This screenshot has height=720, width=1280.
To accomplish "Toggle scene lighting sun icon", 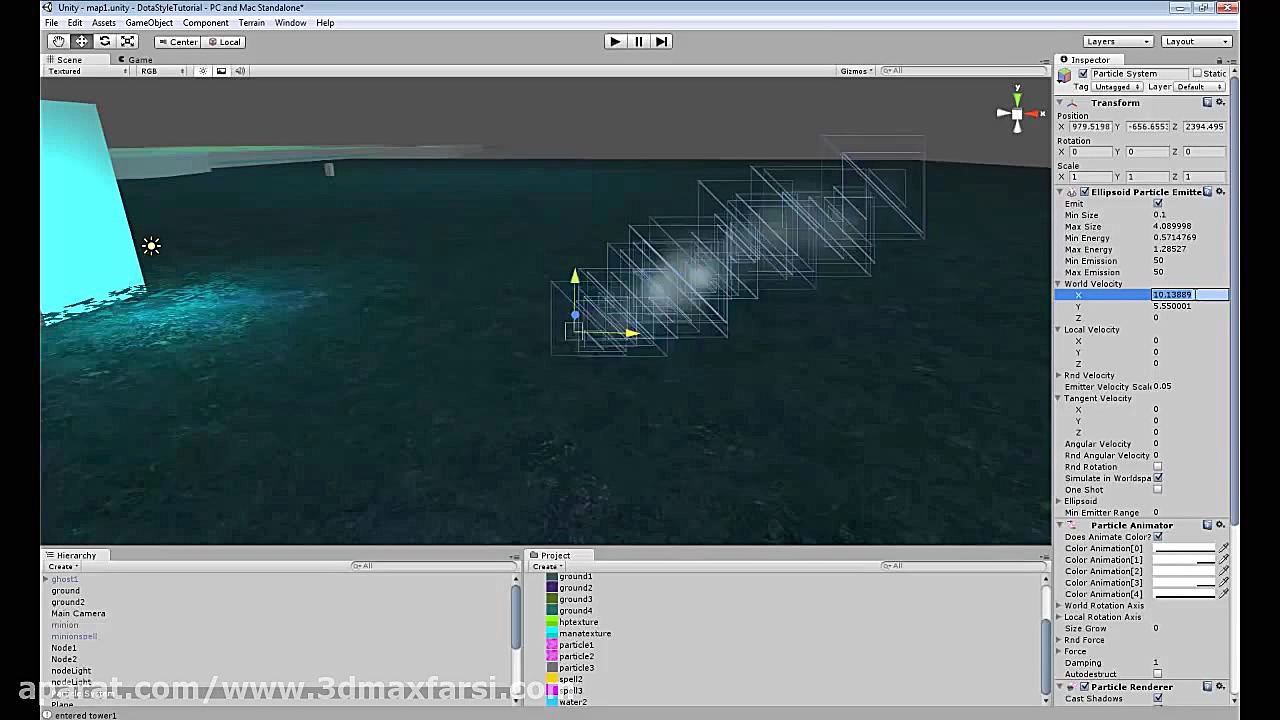I will (203, 71).
